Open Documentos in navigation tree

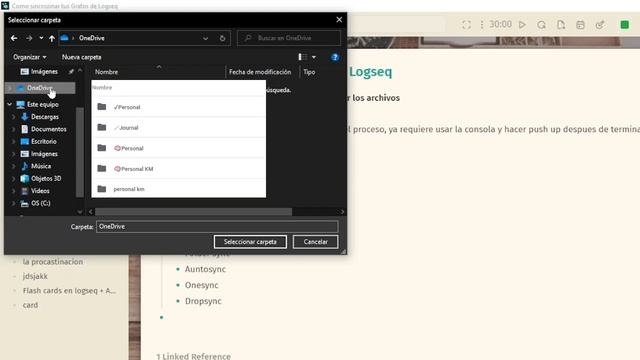pos(48,129)
